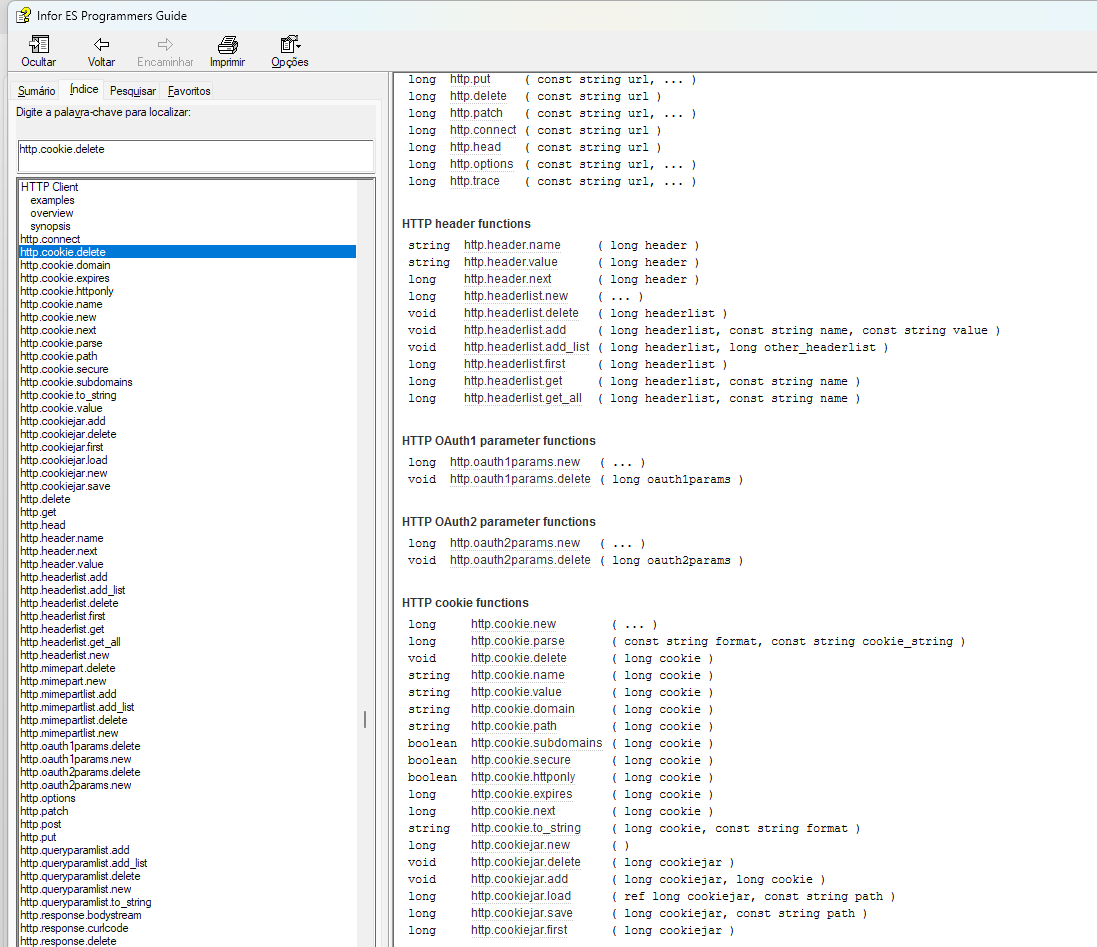Screen dimensions: 1097x947
Task: Select http.cookie.to_string in the index list
Action: coord(68,395)
